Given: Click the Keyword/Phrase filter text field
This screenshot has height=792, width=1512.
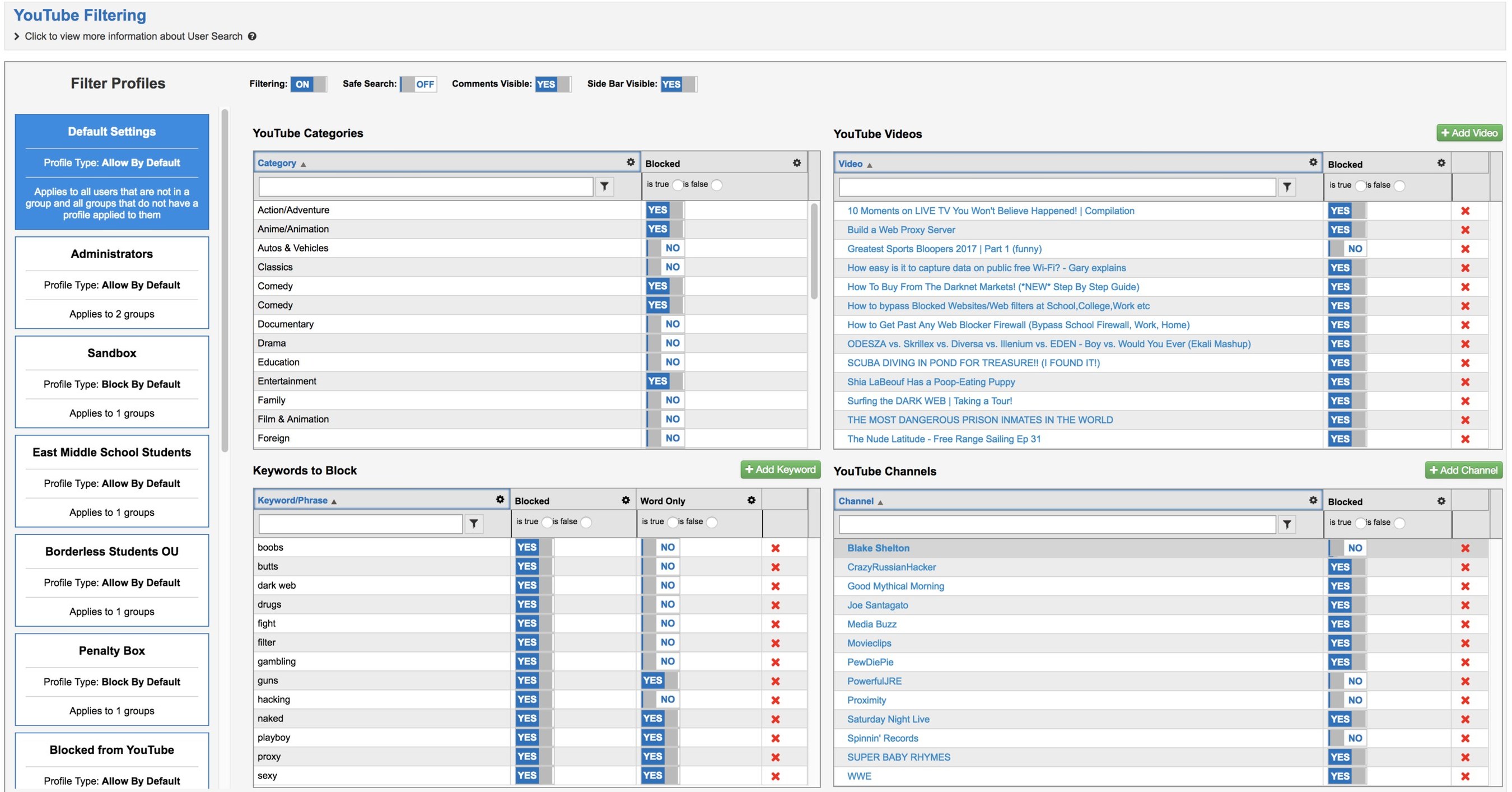Looking at the screenshot, I should coord(360,524).
